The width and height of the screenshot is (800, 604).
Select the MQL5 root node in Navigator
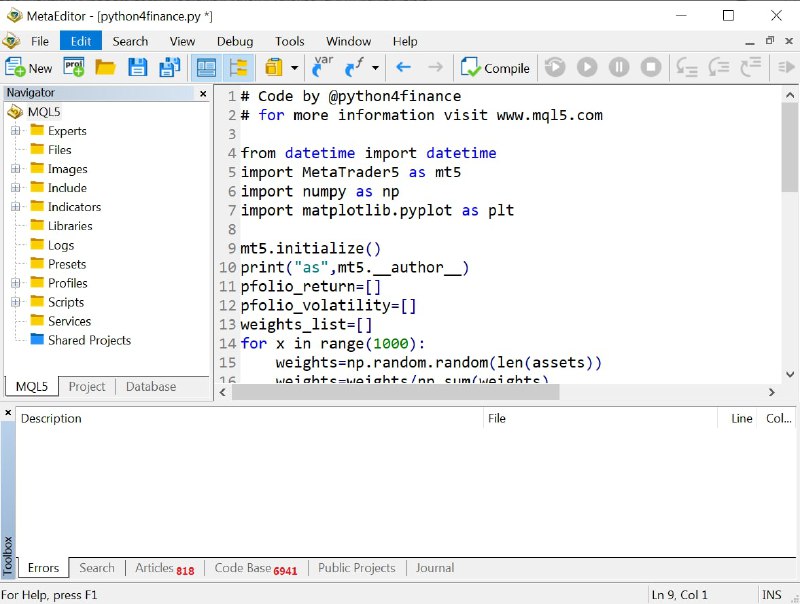(x=44, y=112)
